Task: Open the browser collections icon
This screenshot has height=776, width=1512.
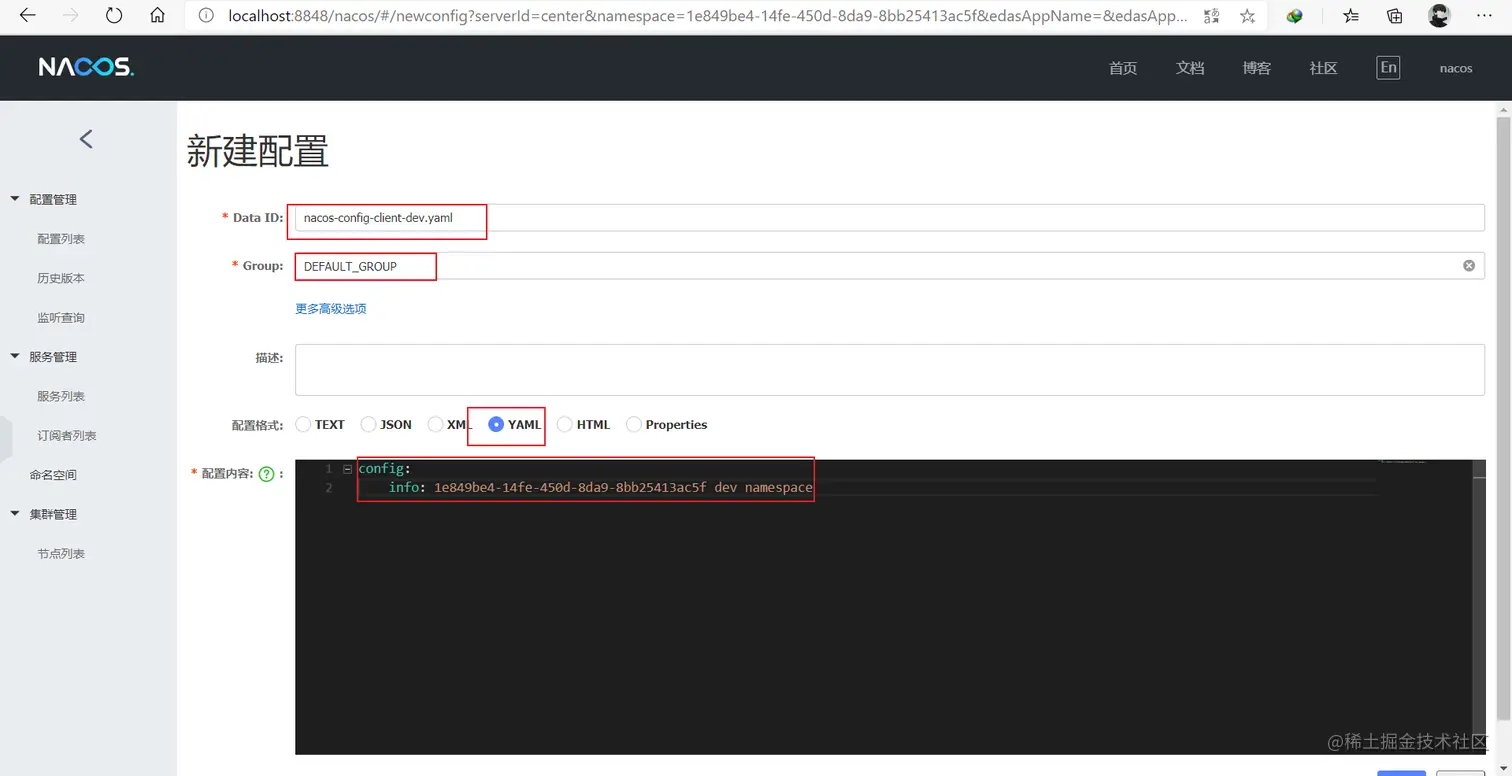Action: (1395, 16)
